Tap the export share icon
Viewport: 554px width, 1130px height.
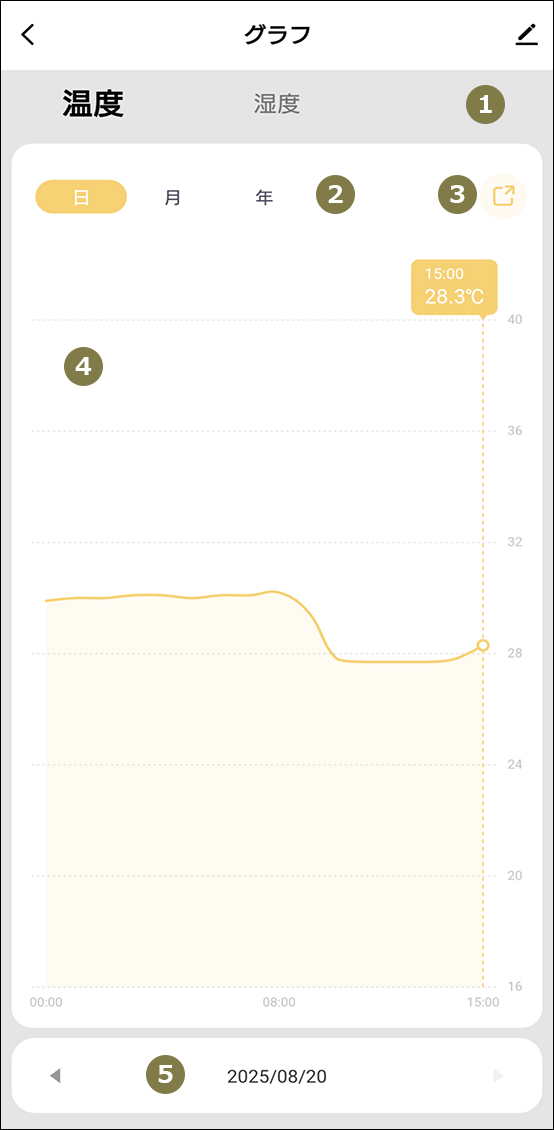pyautogui.click(x=504, y=197)
